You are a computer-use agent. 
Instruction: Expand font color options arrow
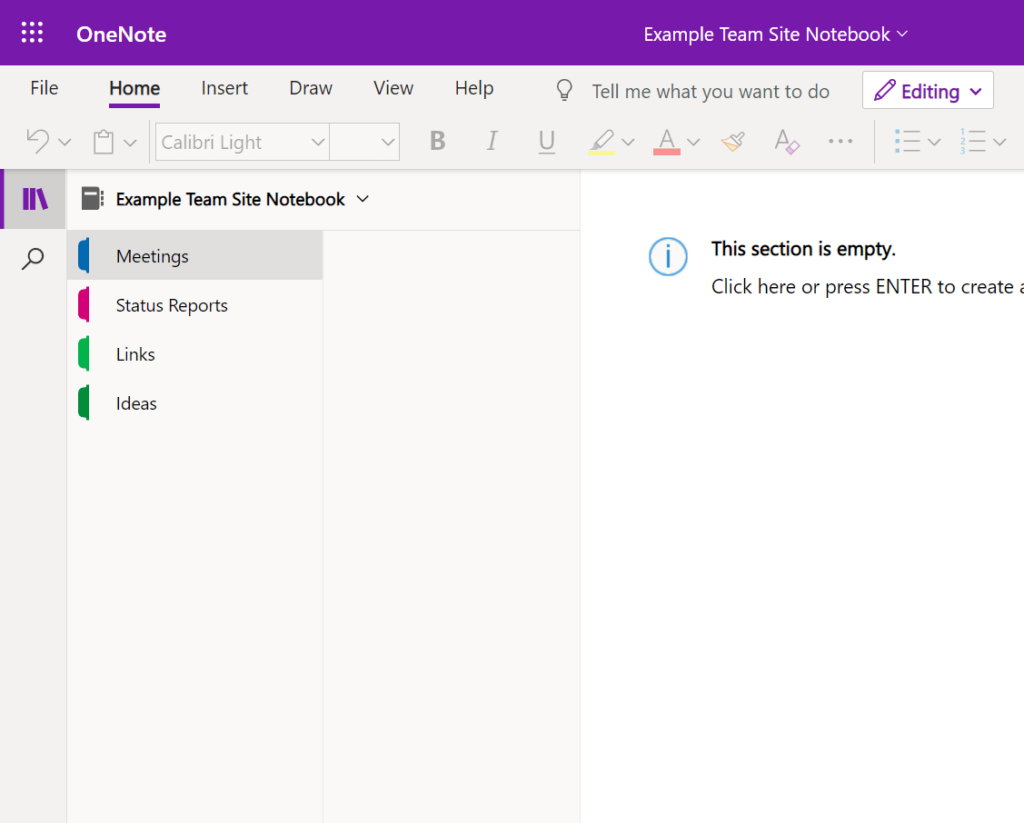click(694, 142)
